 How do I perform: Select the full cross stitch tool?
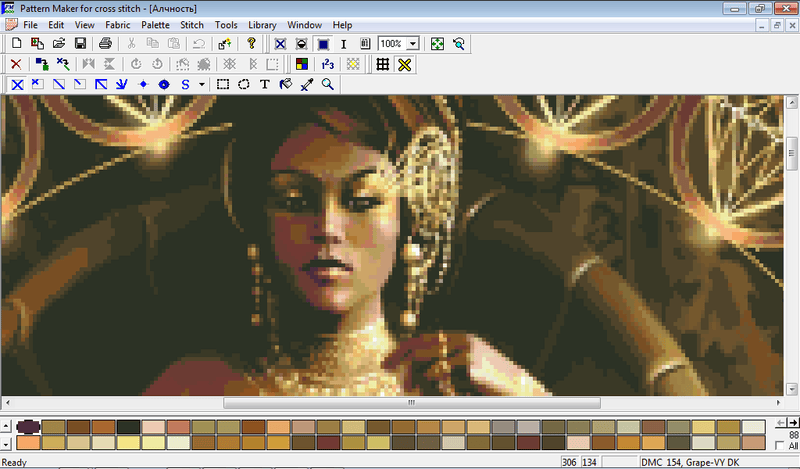(17, 85)
